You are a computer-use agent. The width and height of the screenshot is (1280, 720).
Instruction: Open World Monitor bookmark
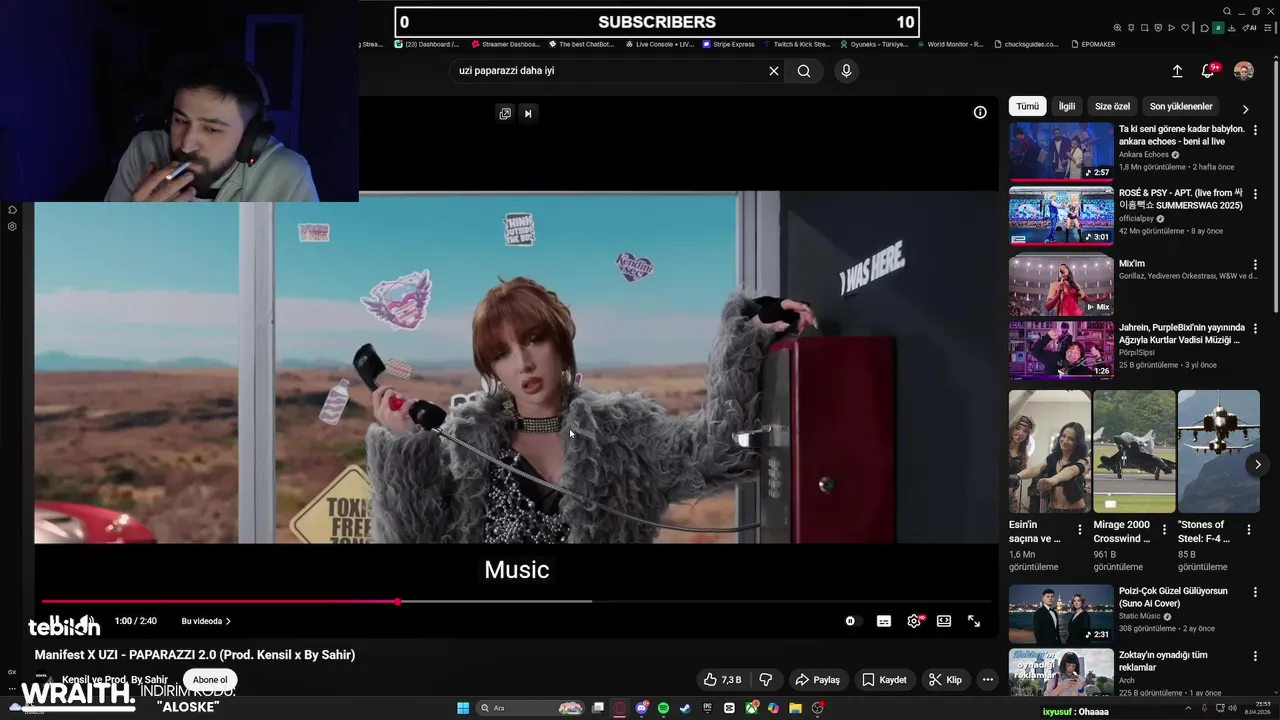(949, 44)
